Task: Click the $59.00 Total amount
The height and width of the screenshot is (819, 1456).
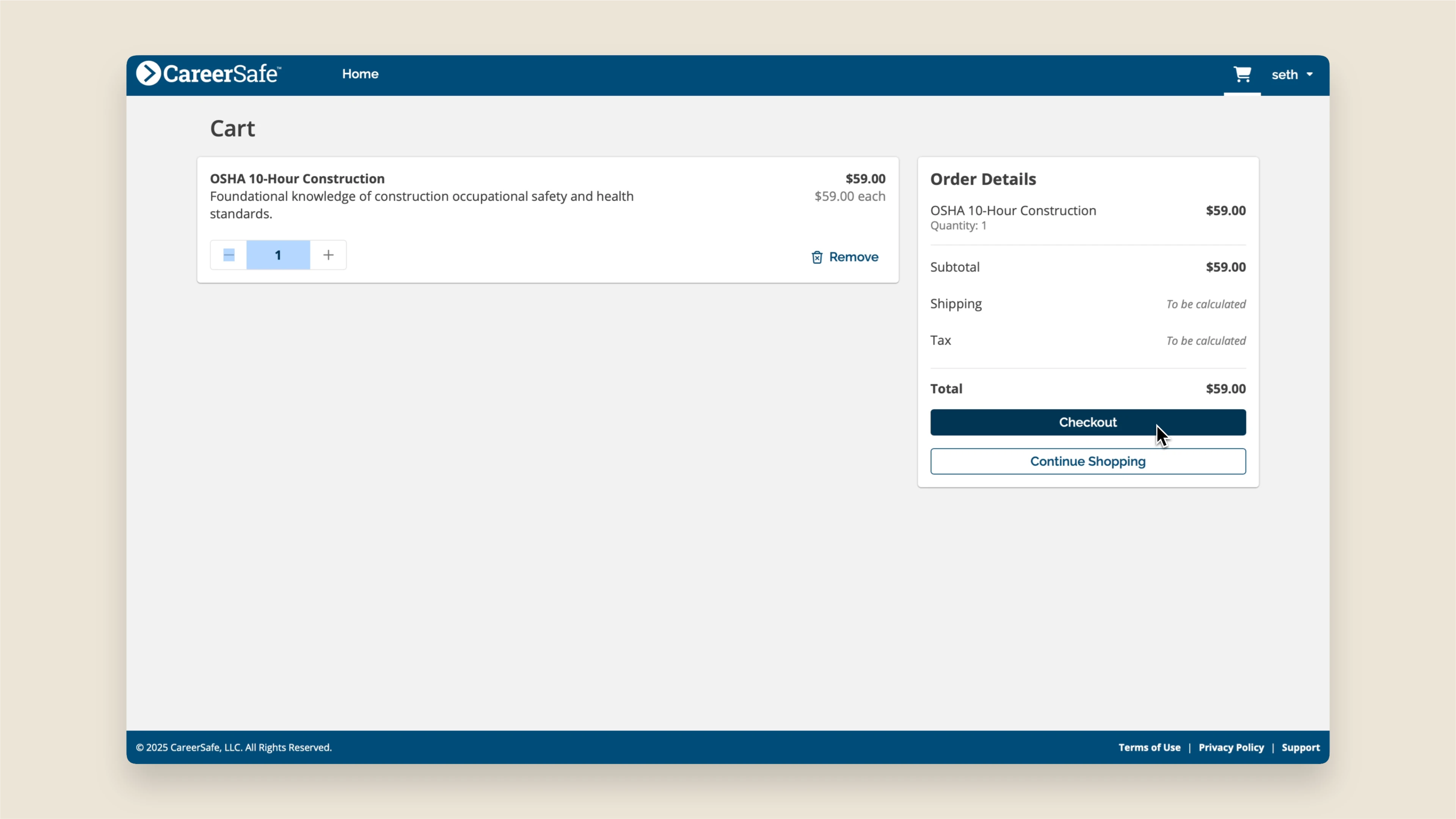Action: (x=1225, y=388)
